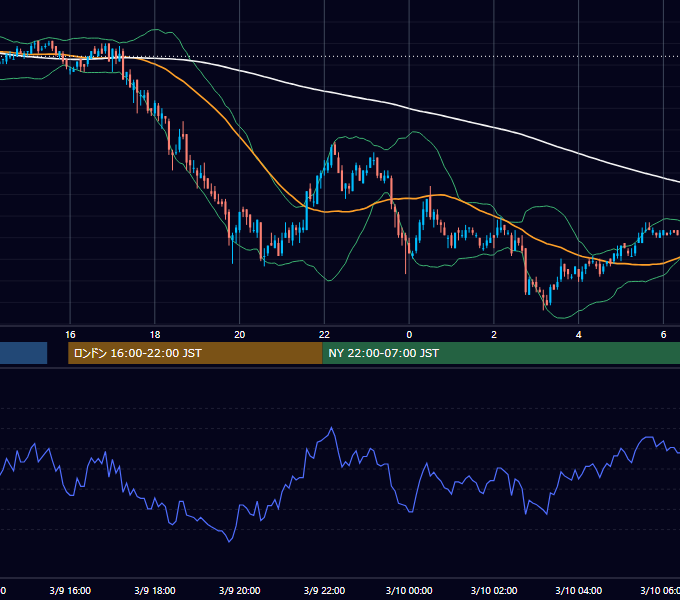Viewport: 680px width, 600px height.
Task: Click the 3/10 00:00 date label
Action: click(x=409, y=590)
